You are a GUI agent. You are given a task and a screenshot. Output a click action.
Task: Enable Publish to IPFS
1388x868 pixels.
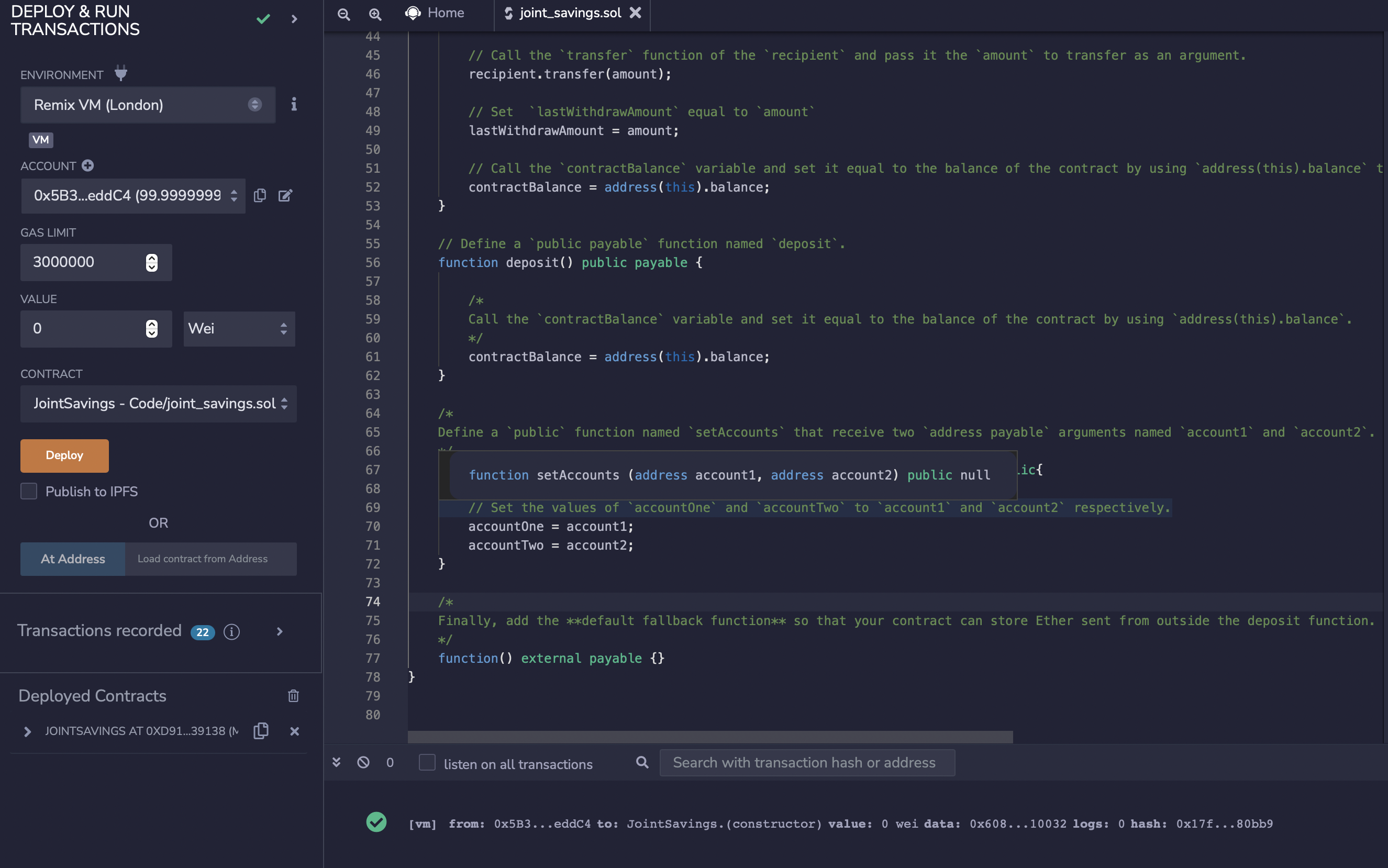(28, 491)
